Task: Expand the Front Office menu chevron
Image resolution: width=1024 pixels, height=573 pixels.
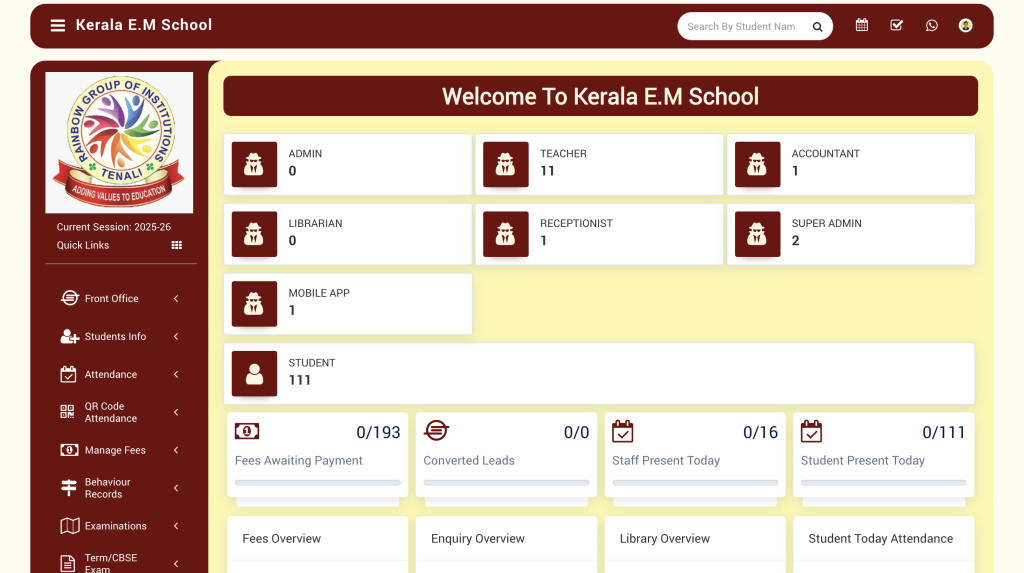Action: point(176,299)
